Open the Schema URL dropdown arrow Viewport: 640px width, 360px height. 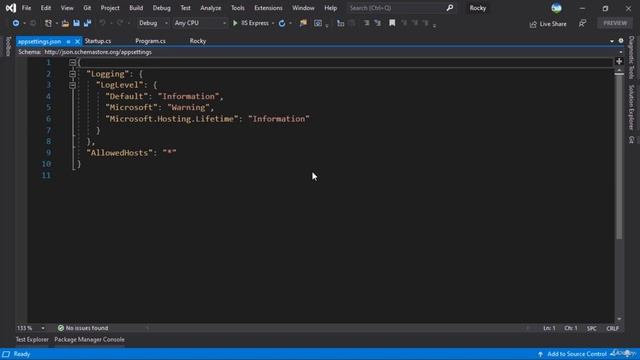point(620,52)
